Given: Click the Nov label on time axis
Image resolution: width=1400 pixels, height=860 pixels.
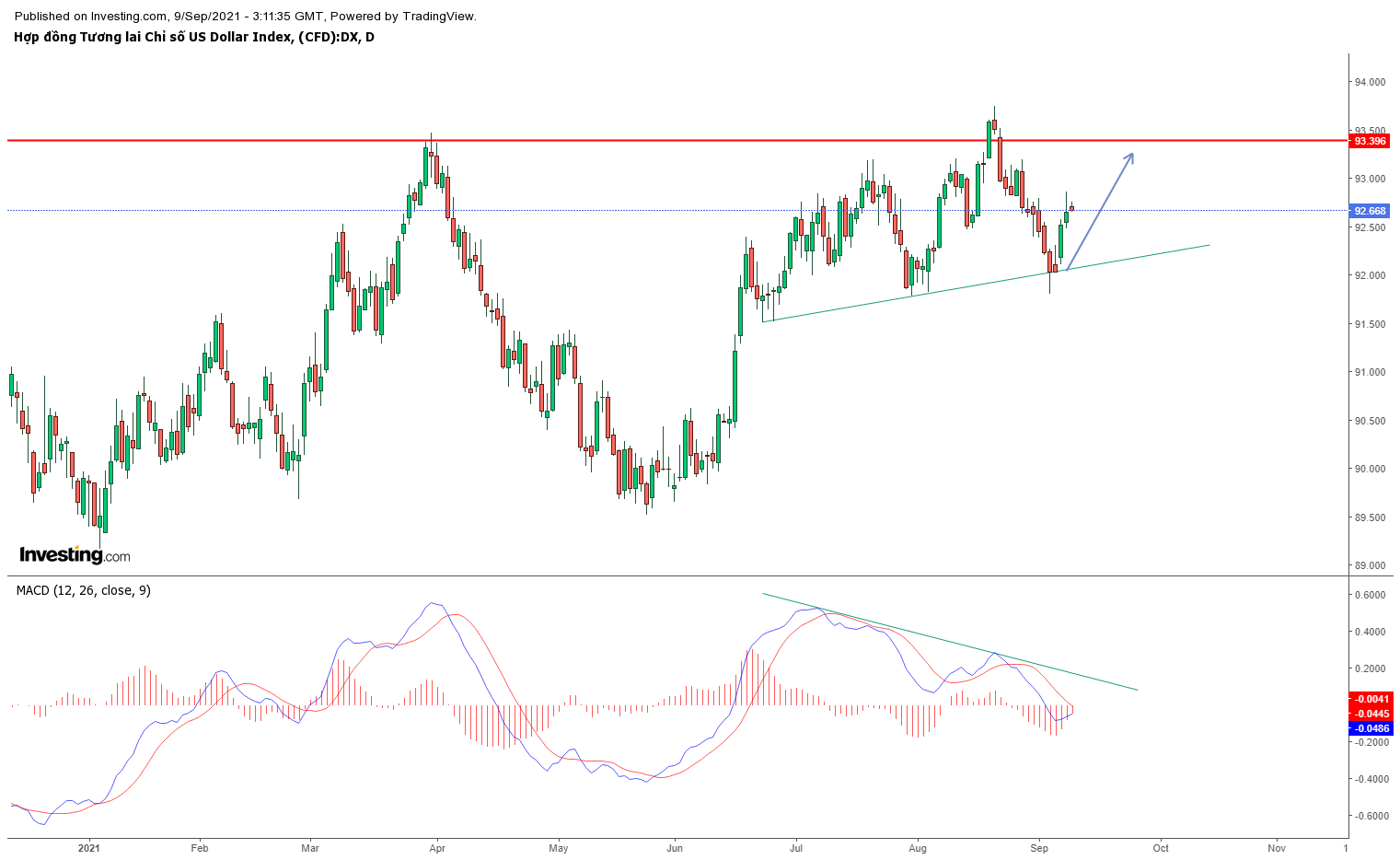Looking at the screenshot, I should [x=1276, y=848].
